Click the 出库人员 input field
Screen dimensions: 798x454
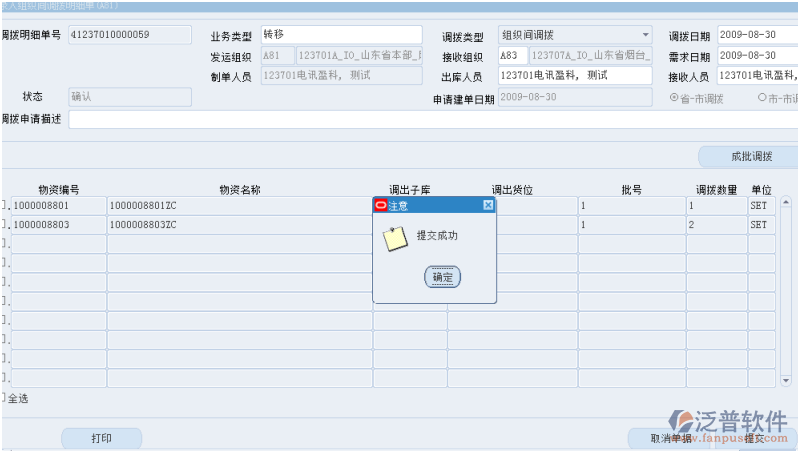point(574,75)
